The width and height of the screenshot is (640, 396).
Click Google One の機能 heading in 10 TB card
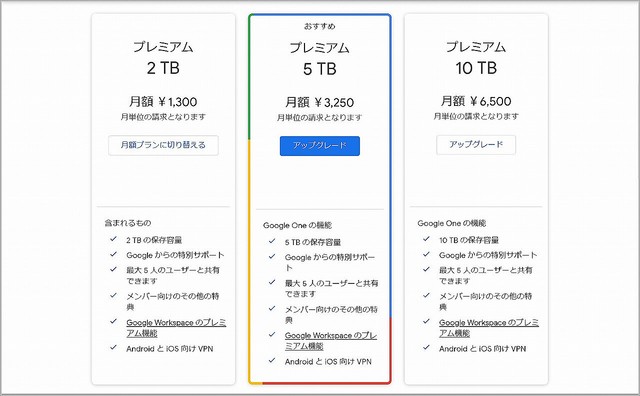tap(451, 223)
